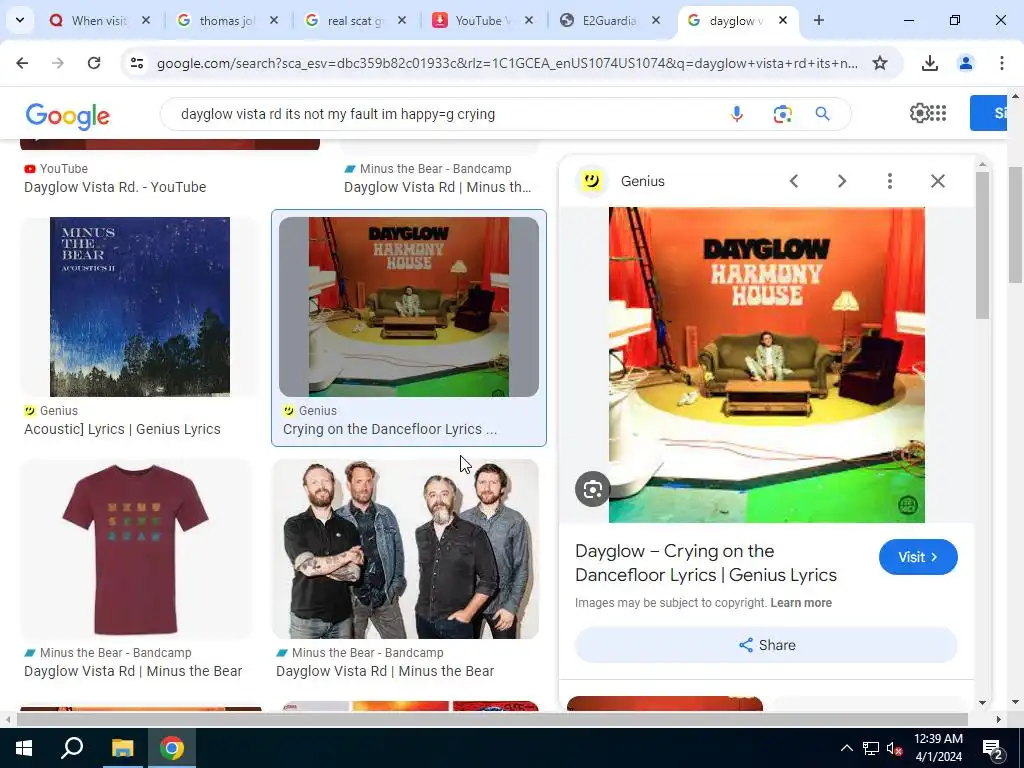Viewport: 1024px width, 768px height.
Task: Submit search with magnifying glass icon
Action: 822,114
